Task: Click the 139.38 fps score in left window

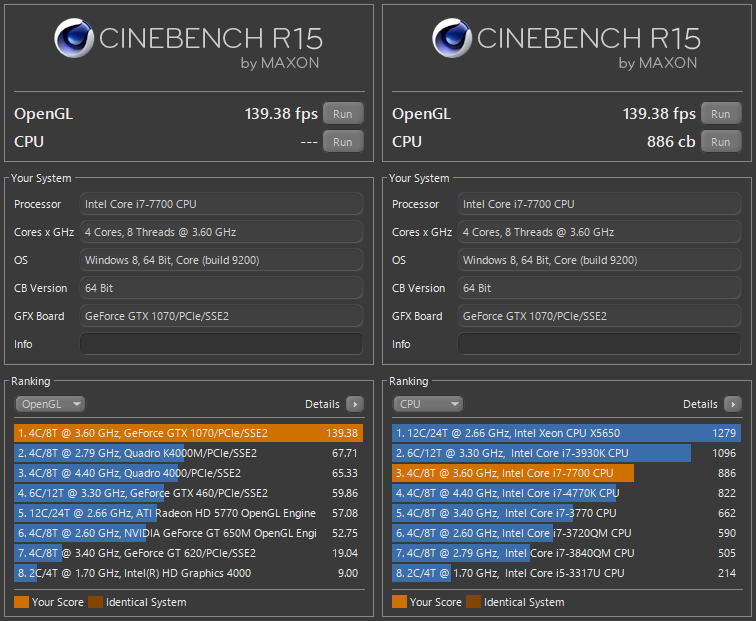Action: [x=281, y=114]
